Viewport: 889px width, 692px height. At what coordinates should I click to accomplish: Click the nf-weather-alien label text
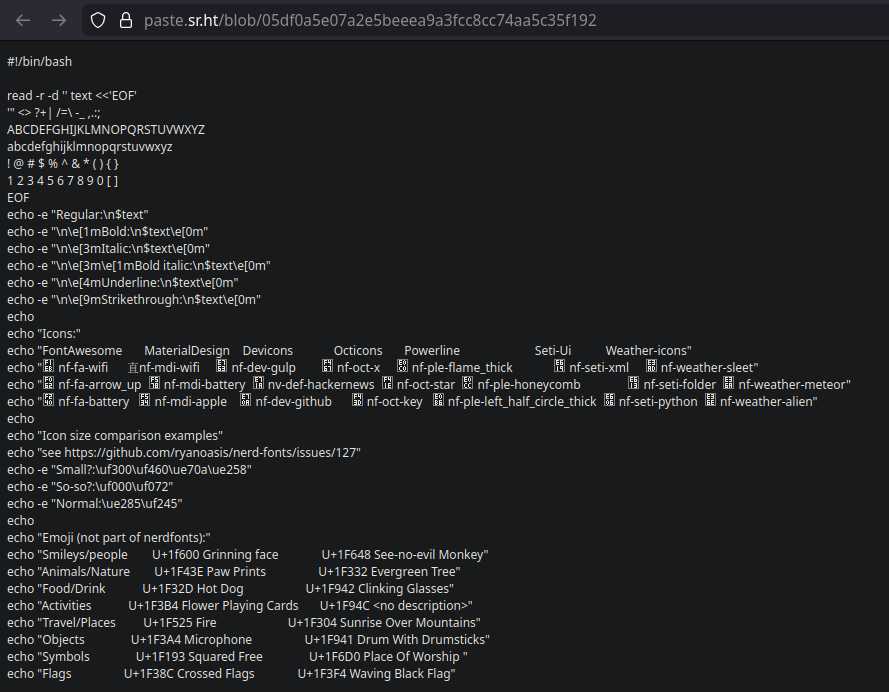tap(768, 402)
